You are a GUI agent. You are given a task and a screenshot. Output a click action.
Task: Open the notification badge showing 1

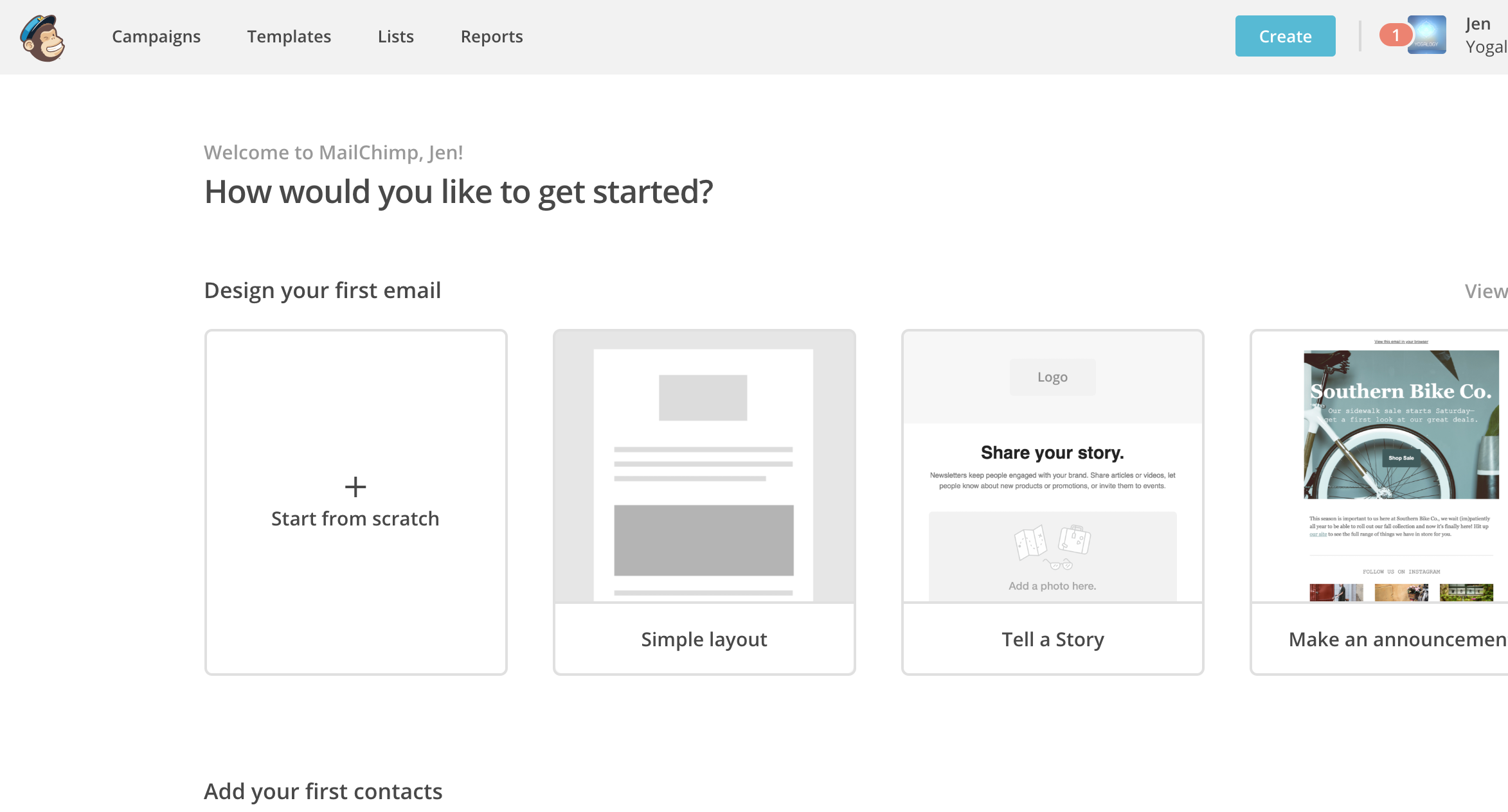[1395, 35]
